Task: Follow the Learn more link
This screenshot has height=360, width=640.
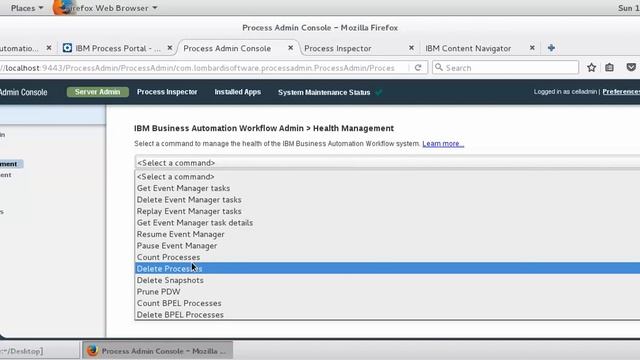Action: 443,144
